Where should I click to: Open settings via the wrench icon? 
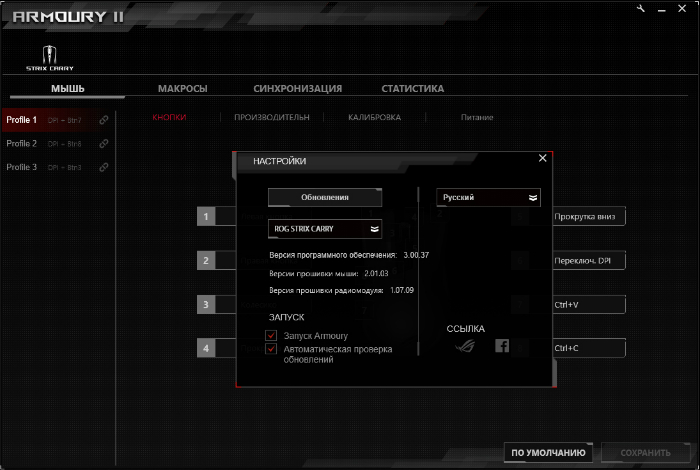pos(641,8)
